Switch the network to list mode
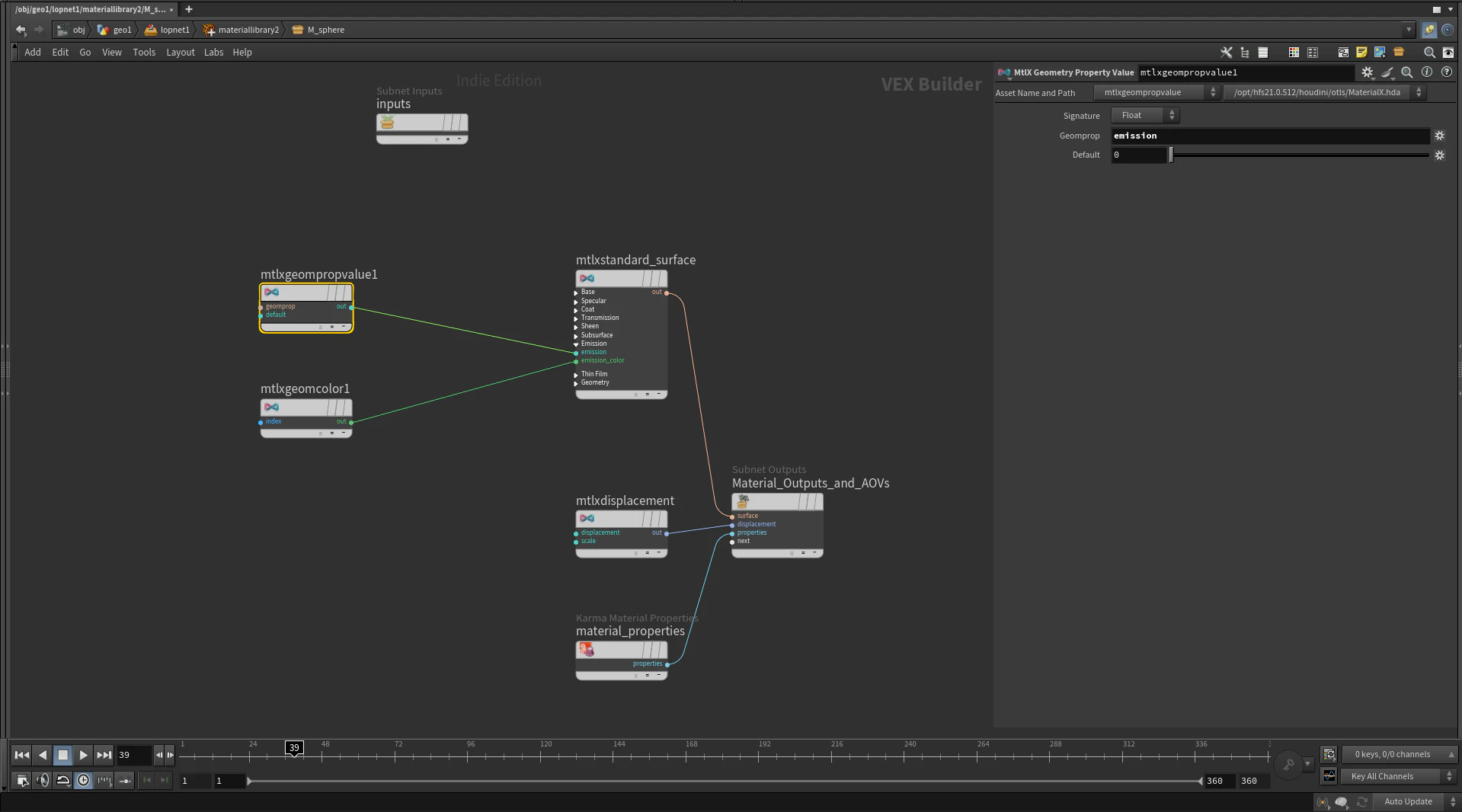The height and width of the screenshot is (812, 1462). pos(1263,53)
